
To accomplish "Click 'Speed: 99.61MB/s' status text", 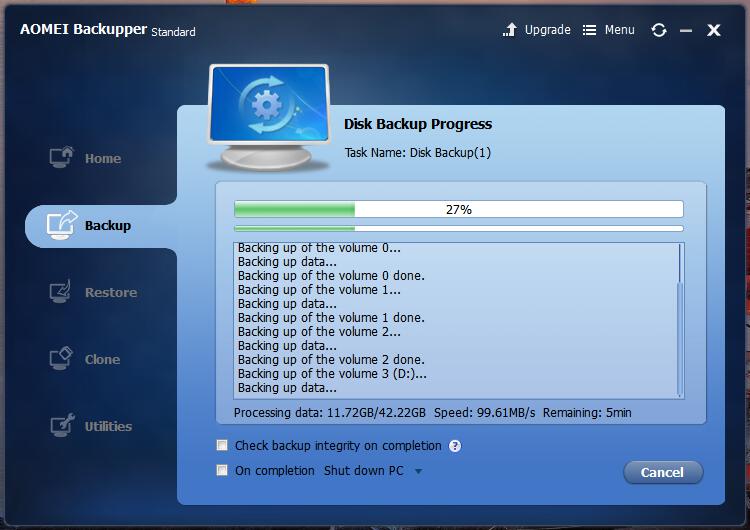I will (485, 413).
